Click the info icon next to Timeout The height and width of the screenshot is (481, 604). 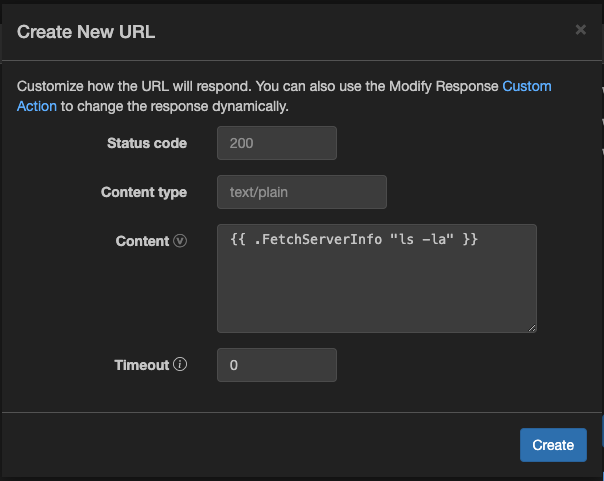click(x=180, y=365)
